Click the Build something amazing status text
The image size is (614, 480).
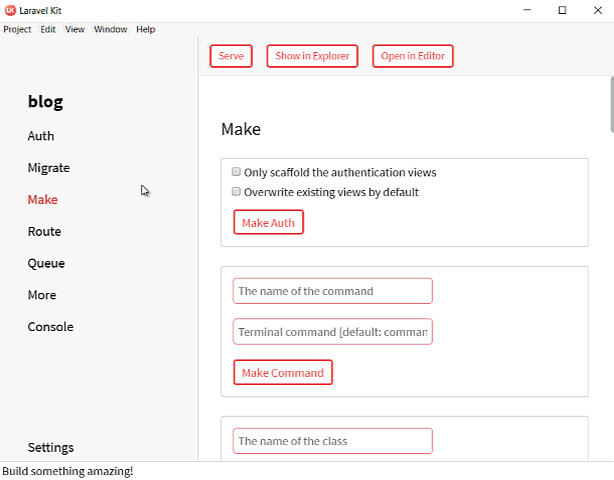pyautogui.click(x=68, y=471)
